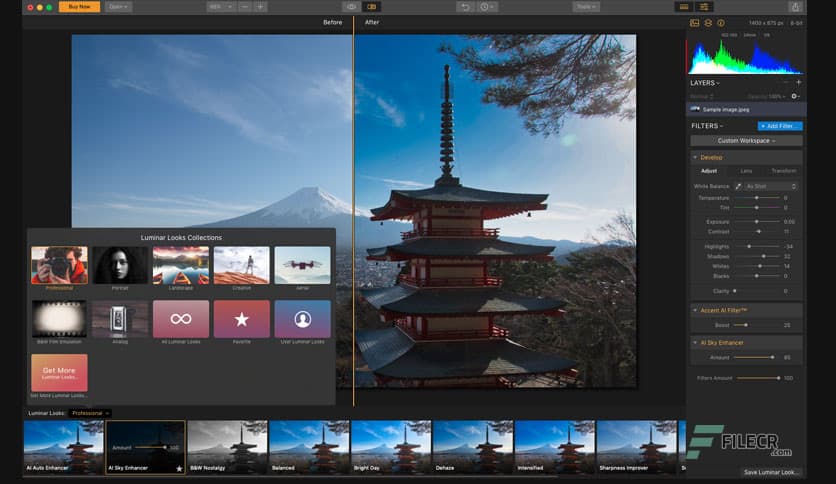836x484 pixels.
Task: Open the zoom percentage dropdown
Action: coord(221,7)
